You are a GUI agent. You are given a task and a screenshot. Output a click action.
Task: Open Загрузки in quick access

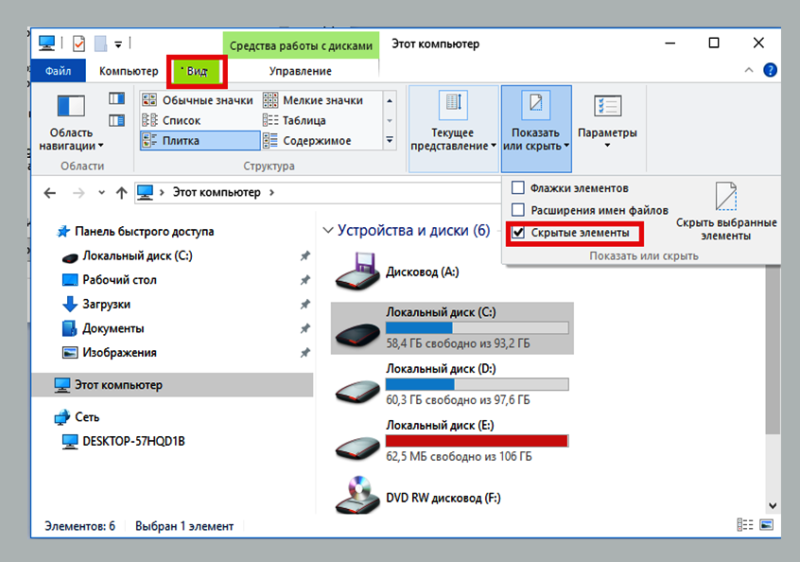pos(106,304)
